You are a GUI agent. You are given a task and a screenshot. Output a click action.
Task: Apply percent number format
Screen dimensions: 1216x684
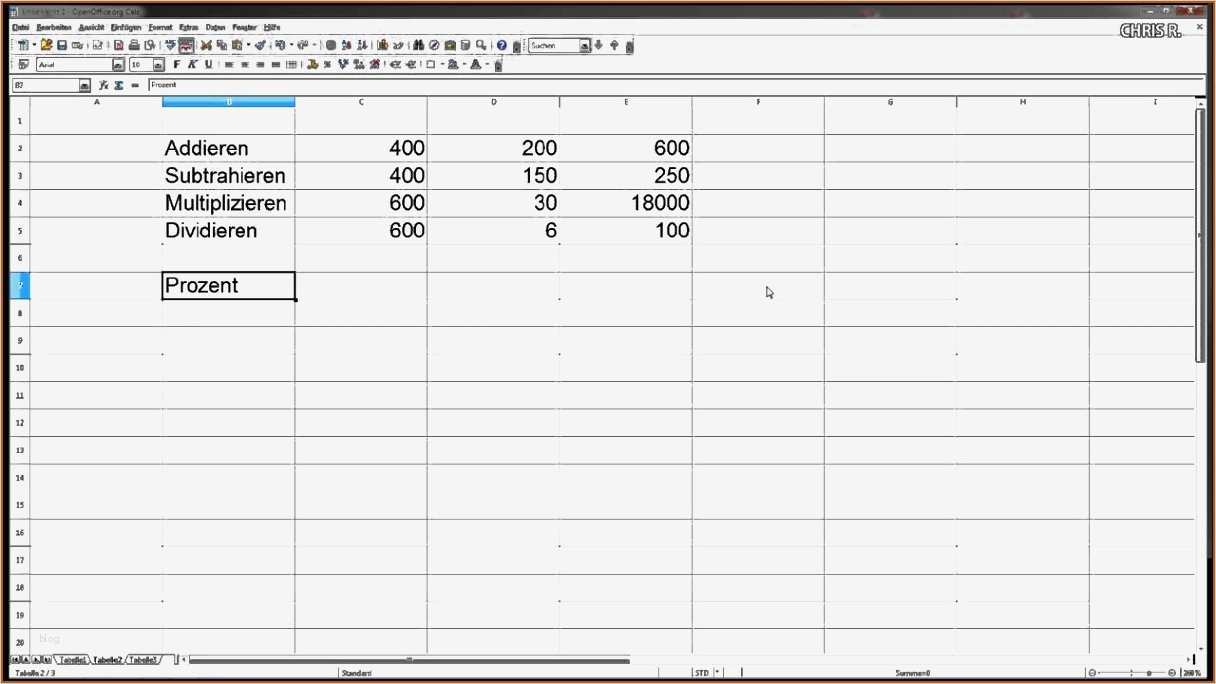(x=325, y=64)
